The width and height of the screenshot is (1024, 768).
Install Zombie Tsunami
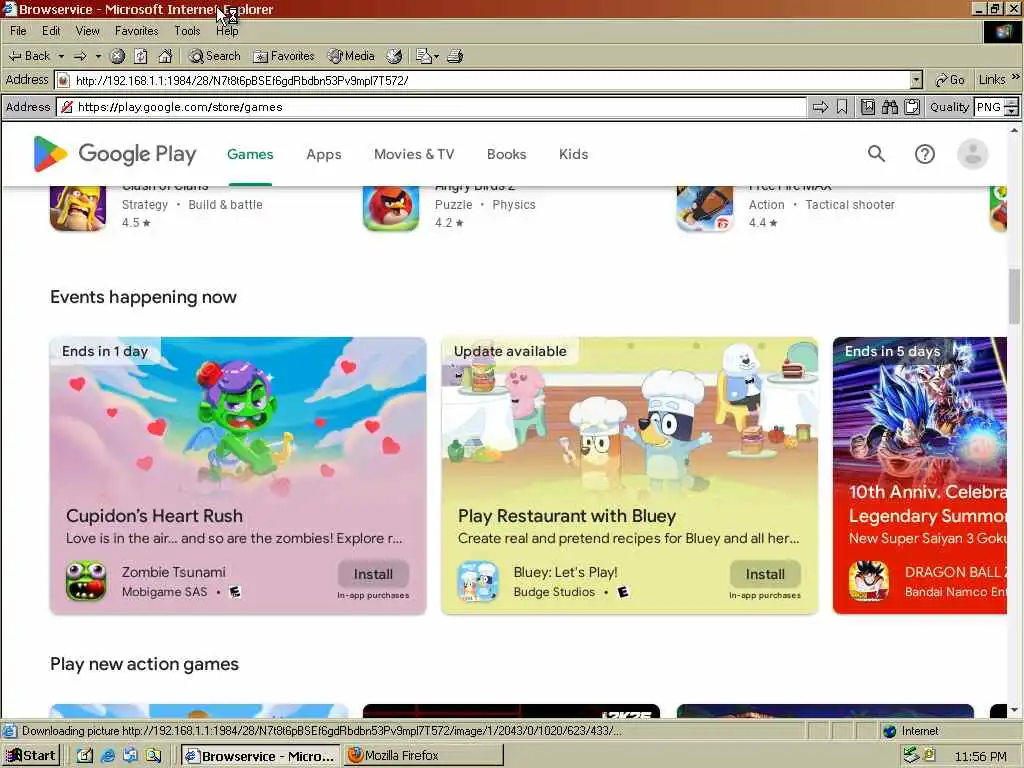tap(374, 574)
